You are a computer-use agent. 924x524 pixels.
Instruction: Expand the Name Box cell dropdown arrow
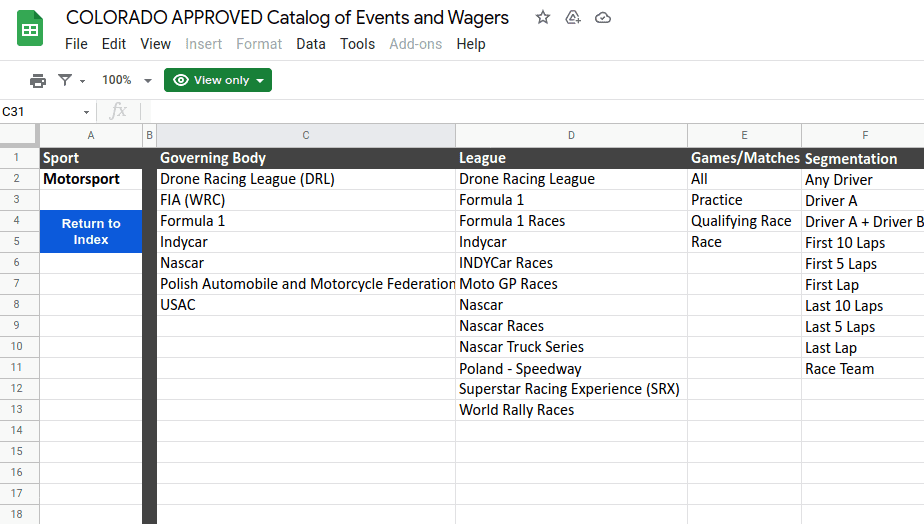tap(86, 112)
